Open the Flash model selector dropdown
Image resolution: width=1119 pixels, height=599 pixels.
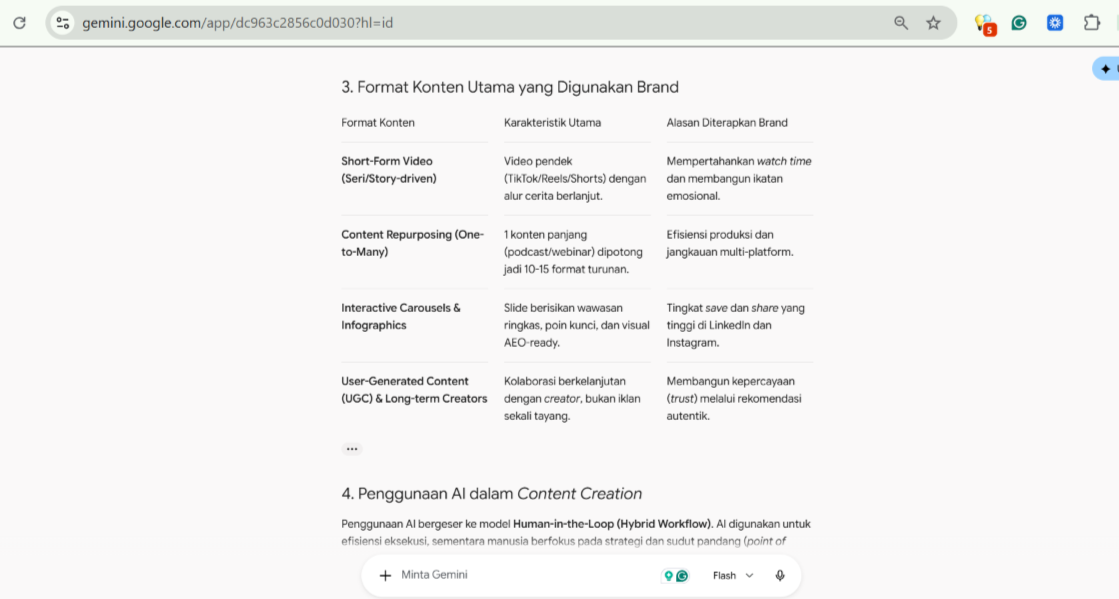pos(733,575)
